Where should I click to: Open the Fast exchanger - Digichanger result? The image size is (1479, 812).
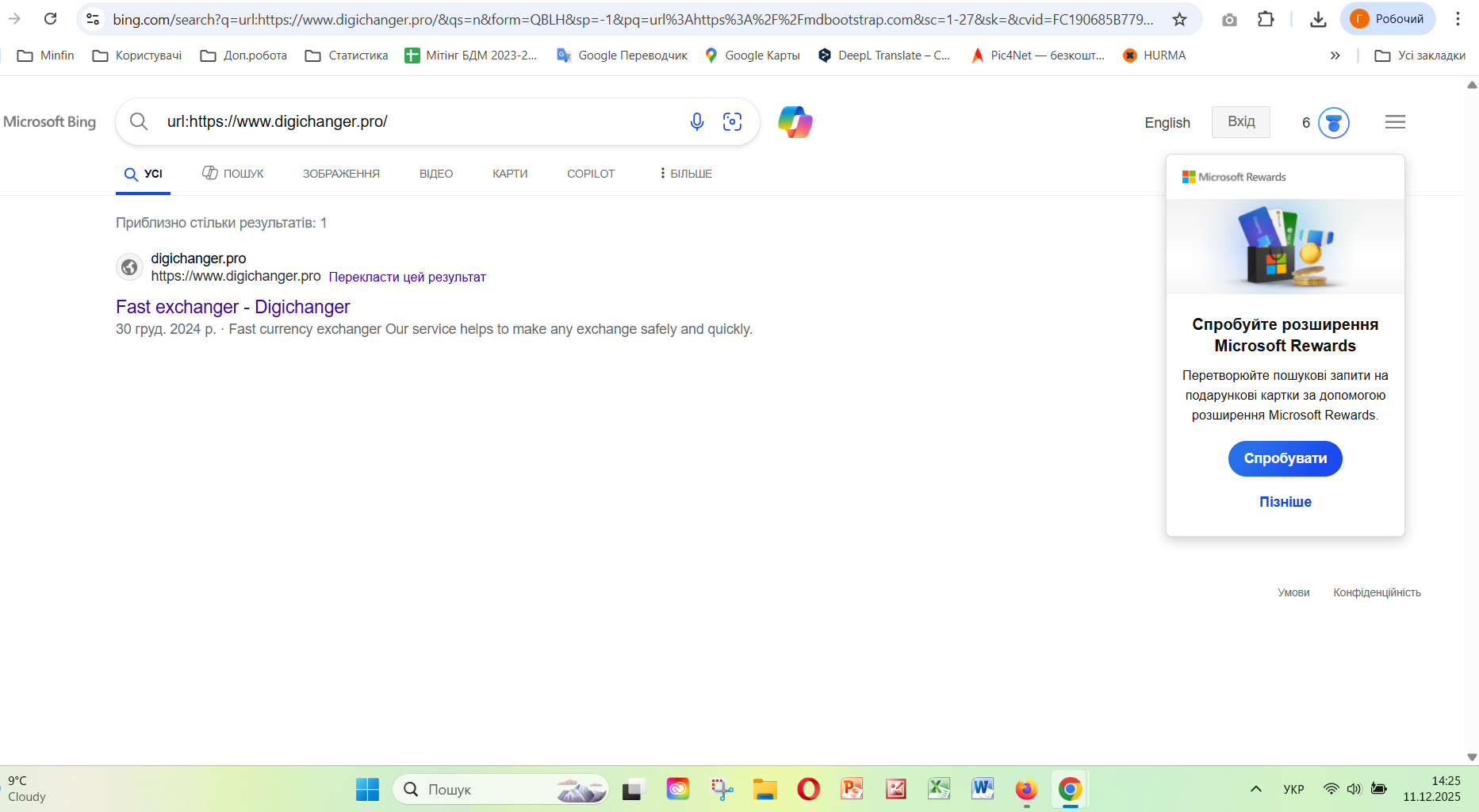[232, 307]
